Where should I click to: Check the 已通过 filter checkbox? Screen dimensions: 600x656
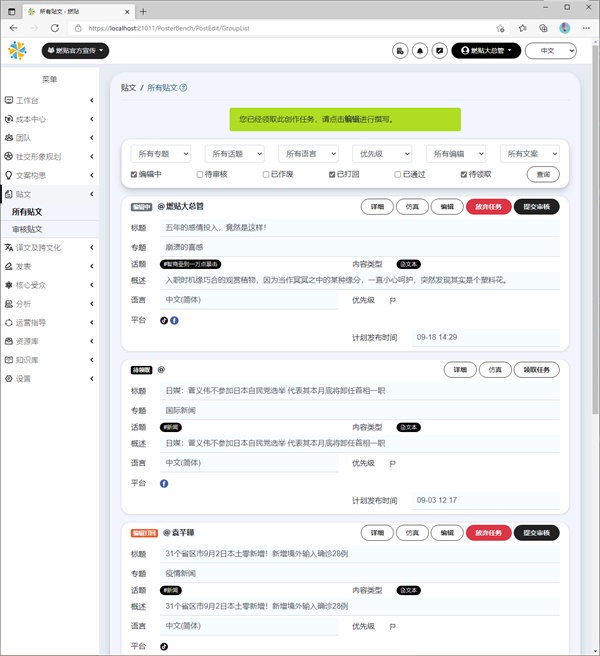point(398,174)
